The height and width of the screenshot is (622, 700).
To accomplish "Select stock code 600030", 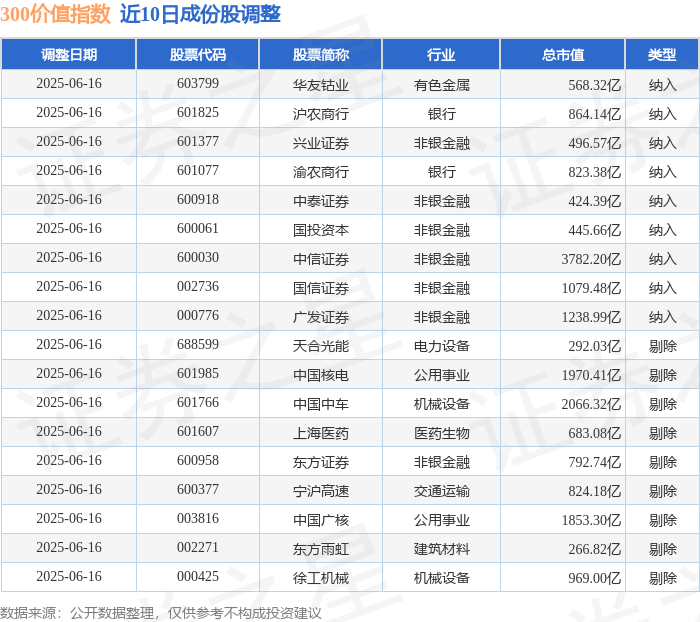I will [x=198, y=258].
